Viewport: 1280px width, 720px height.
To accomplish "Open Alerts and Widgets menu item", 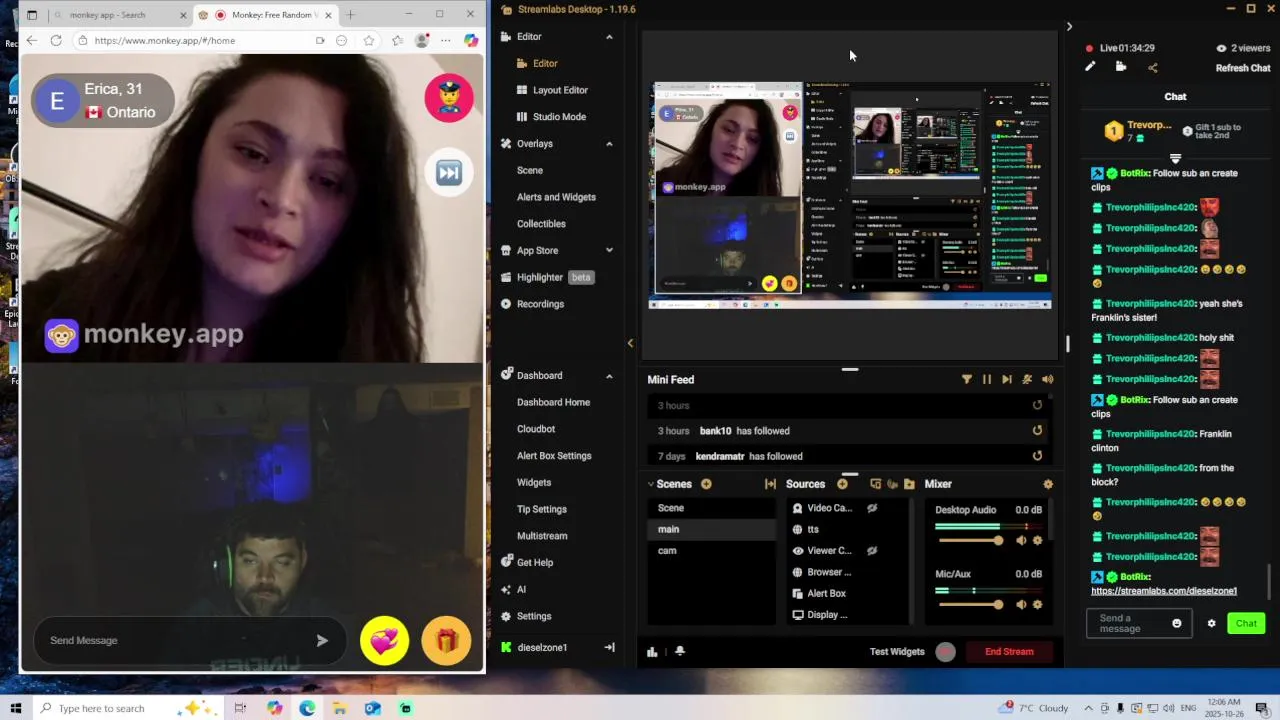I will (x=556, y=197).
